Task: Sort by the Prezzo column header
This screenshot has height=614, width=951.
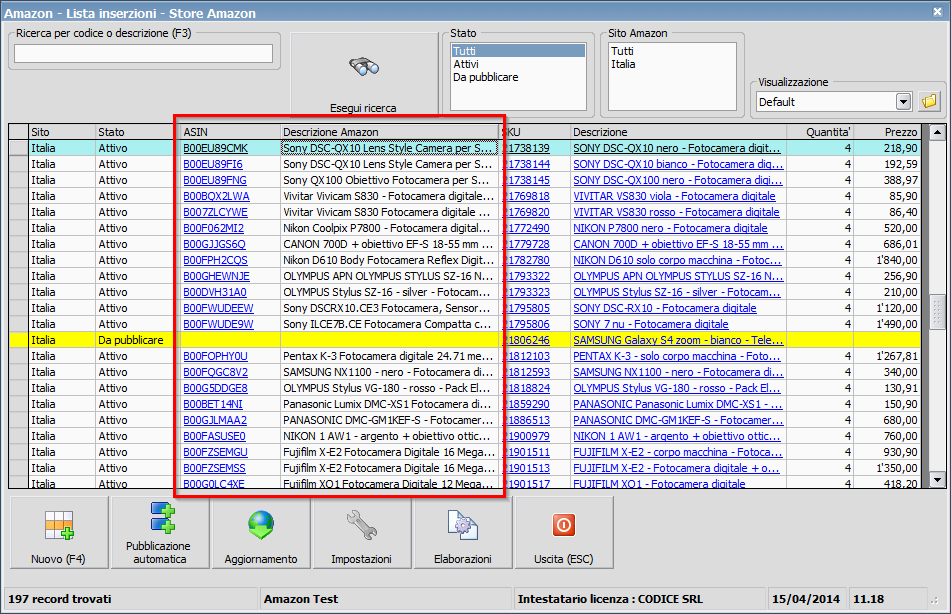Action: tap(887, 132)
